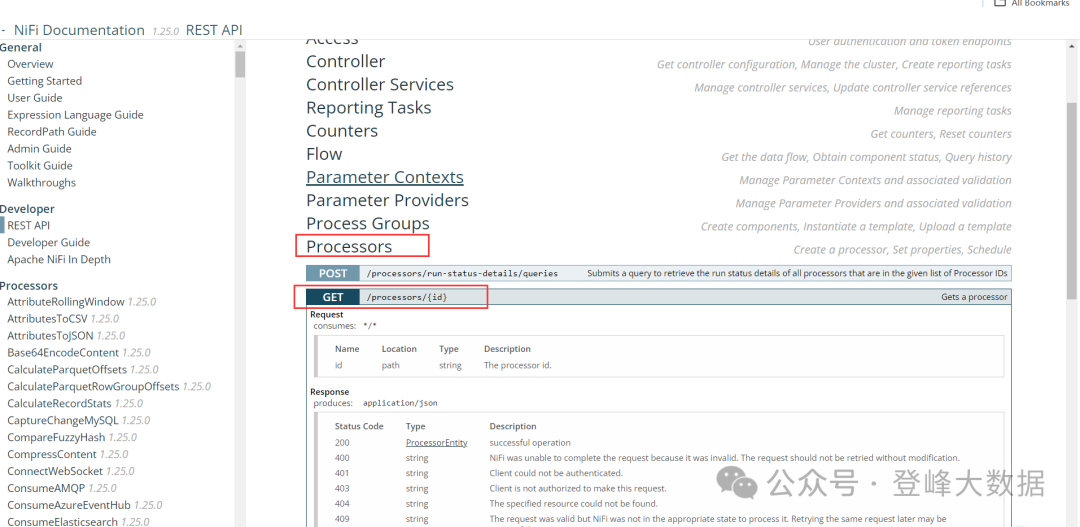The height and width of the screenshot is (527, 1080).
Task: Open the Admin Guide
Action: [39, 149]
